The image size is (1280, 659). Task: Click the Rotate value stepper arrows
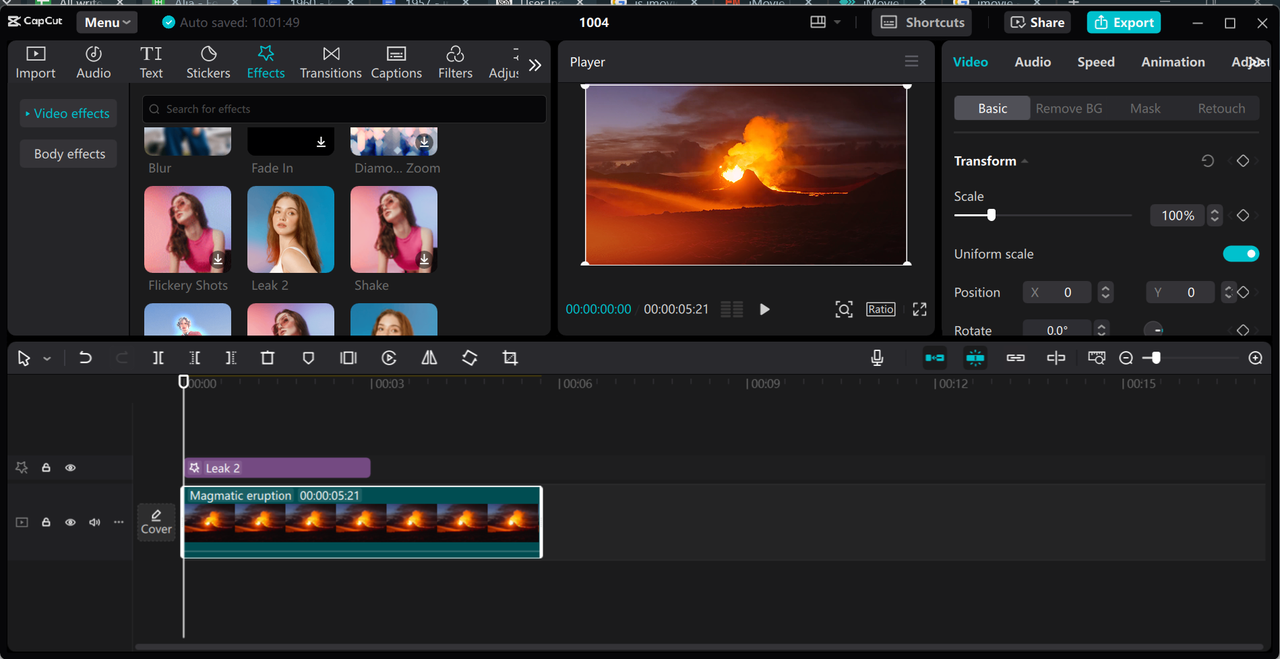(x=1101, y=330)
